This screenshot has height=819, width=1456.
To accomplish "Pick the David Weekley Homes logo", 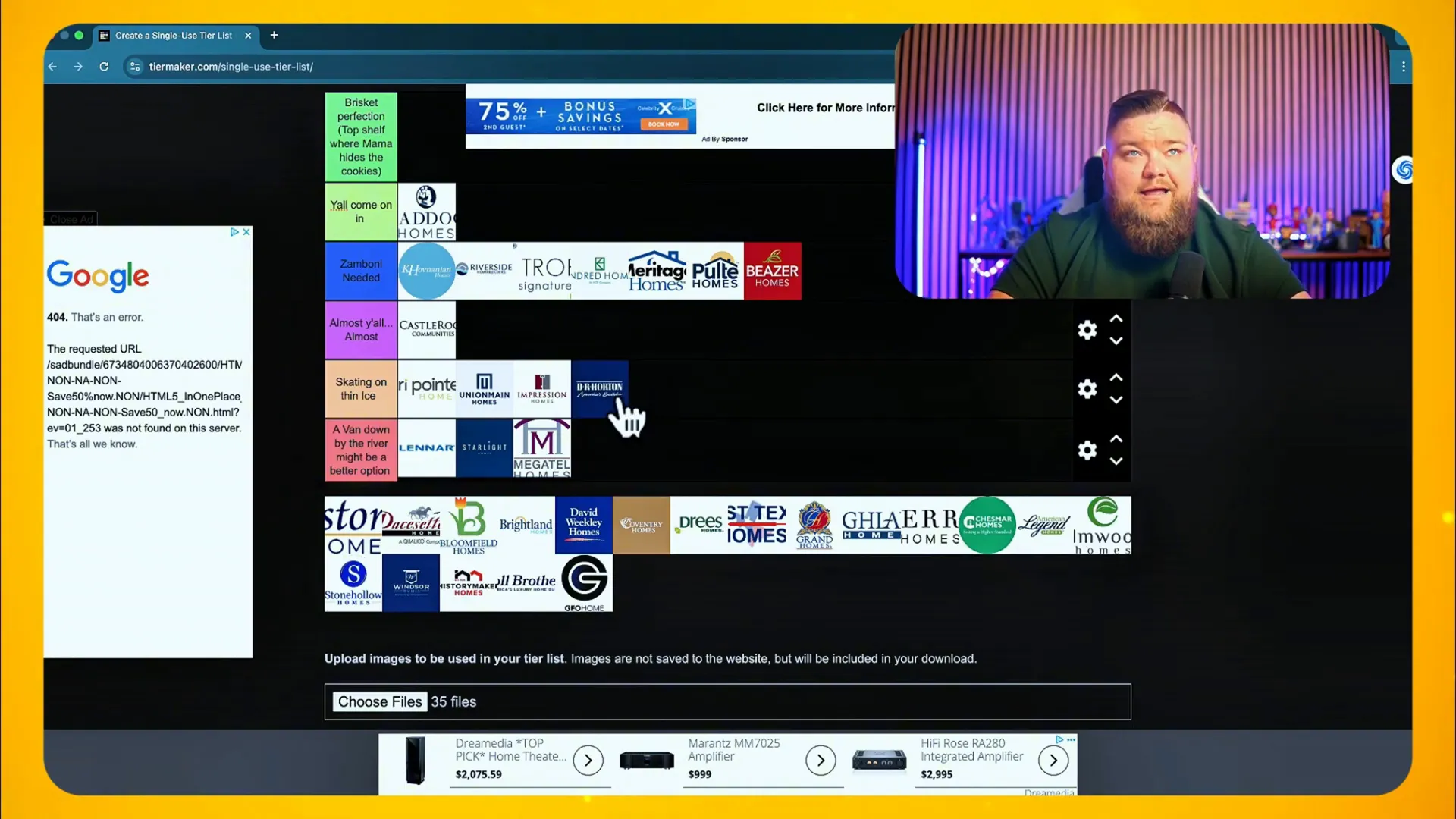I will pyautogui.click(x=584, y=526).
